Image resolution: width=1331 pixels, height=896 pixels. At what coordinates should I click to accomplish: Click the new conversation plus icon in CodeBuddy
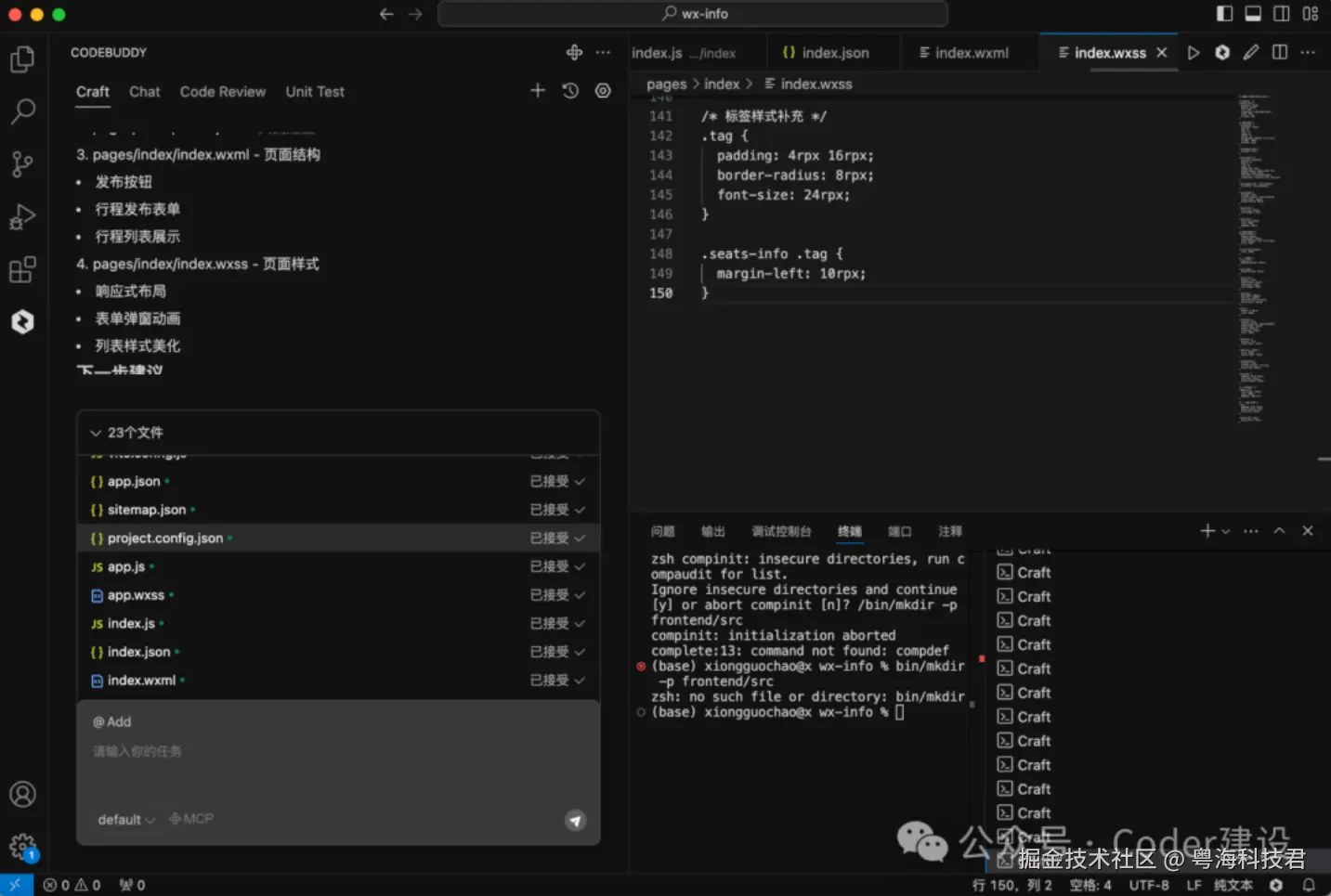coord(538,90)
